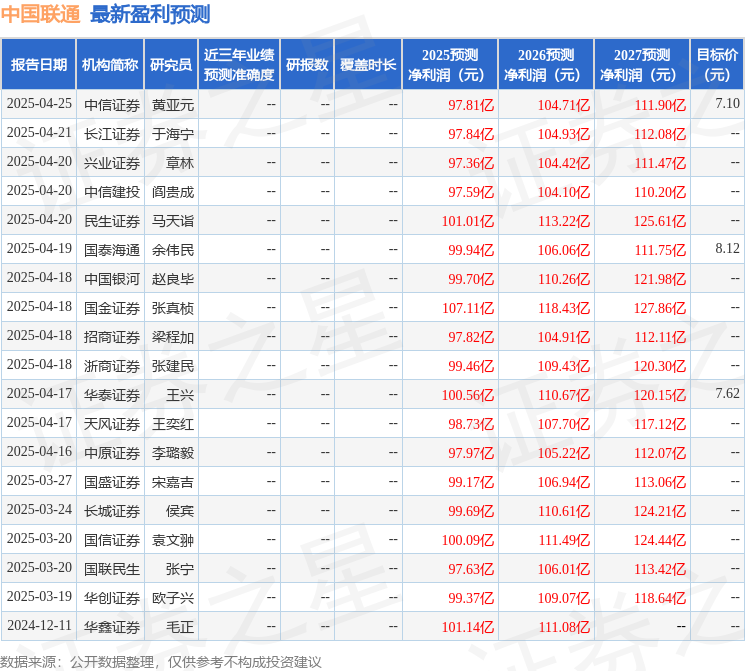Image resolution: width=745 pixels, height=671 pixels.
Task: Click analyst name 欧子兴
Action: 173,598
